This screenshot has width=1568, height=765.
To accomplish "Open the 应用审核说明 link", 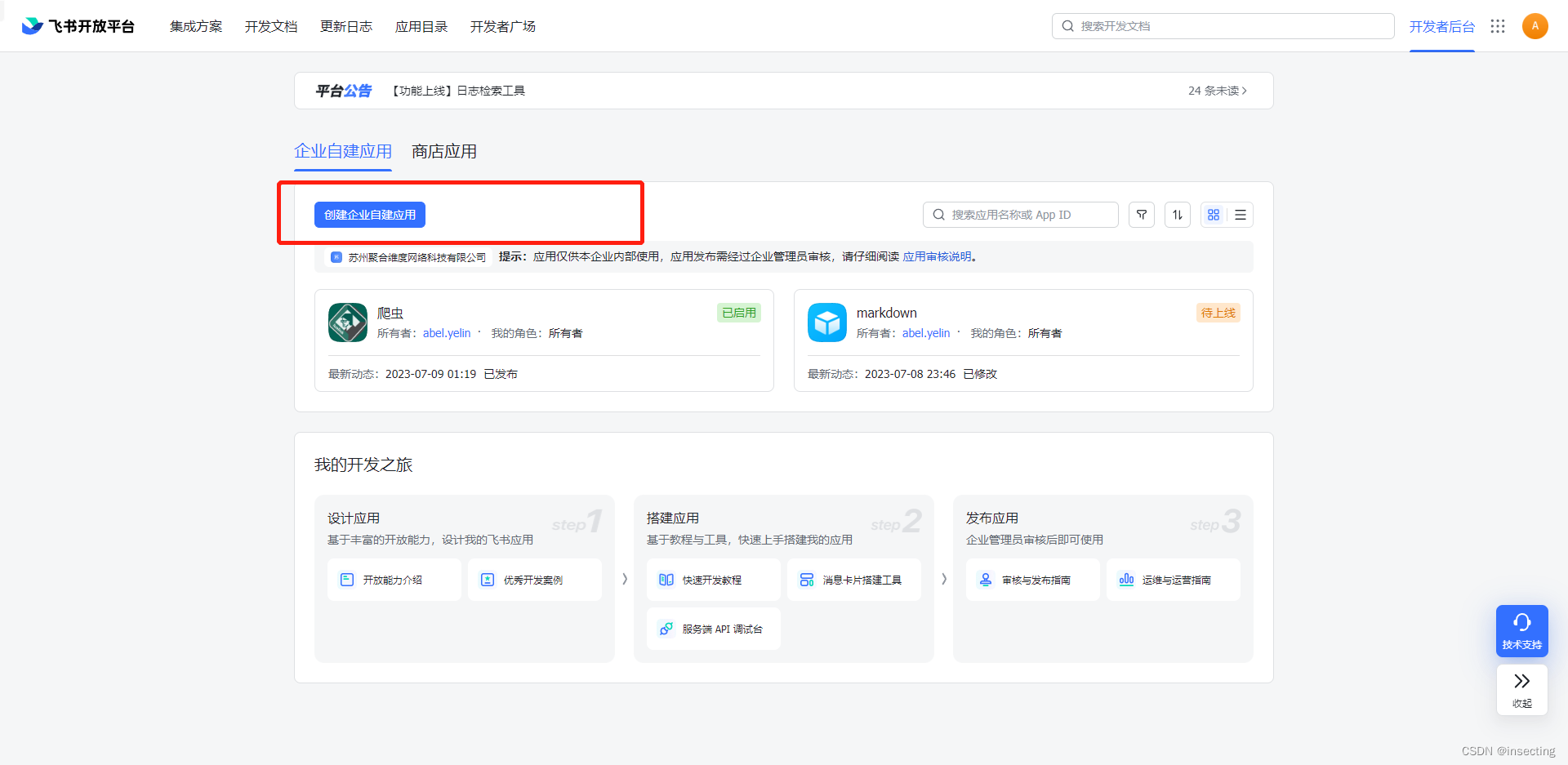I will click(937, 256).
